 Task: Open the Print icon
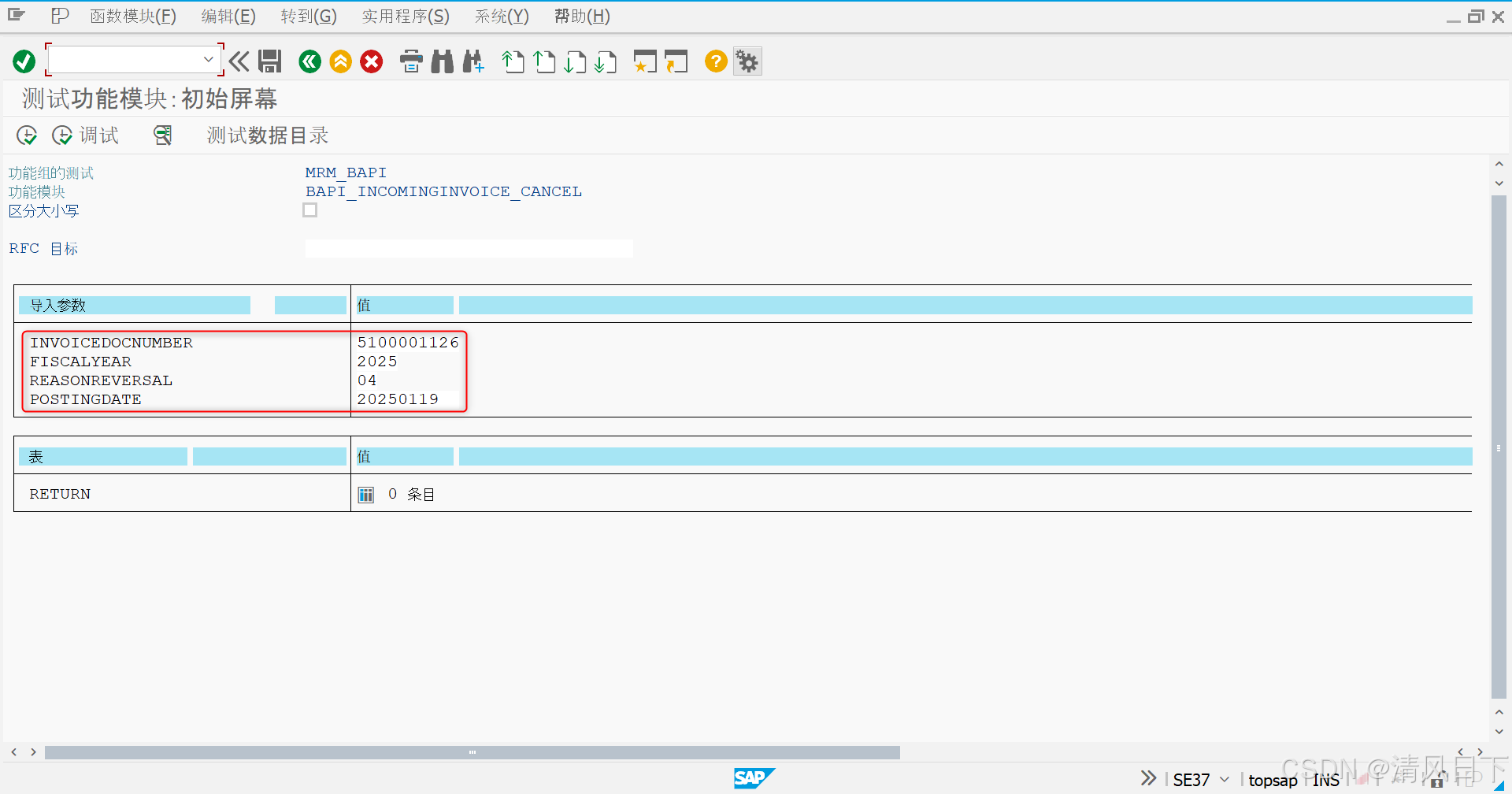tap(411, 61)
